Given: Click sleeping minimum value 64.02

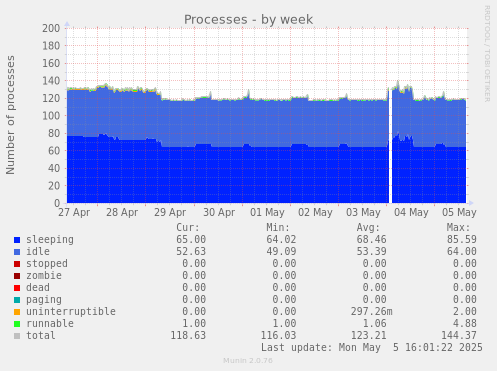Looking at the screenshot, I should (x=281, y=240).
